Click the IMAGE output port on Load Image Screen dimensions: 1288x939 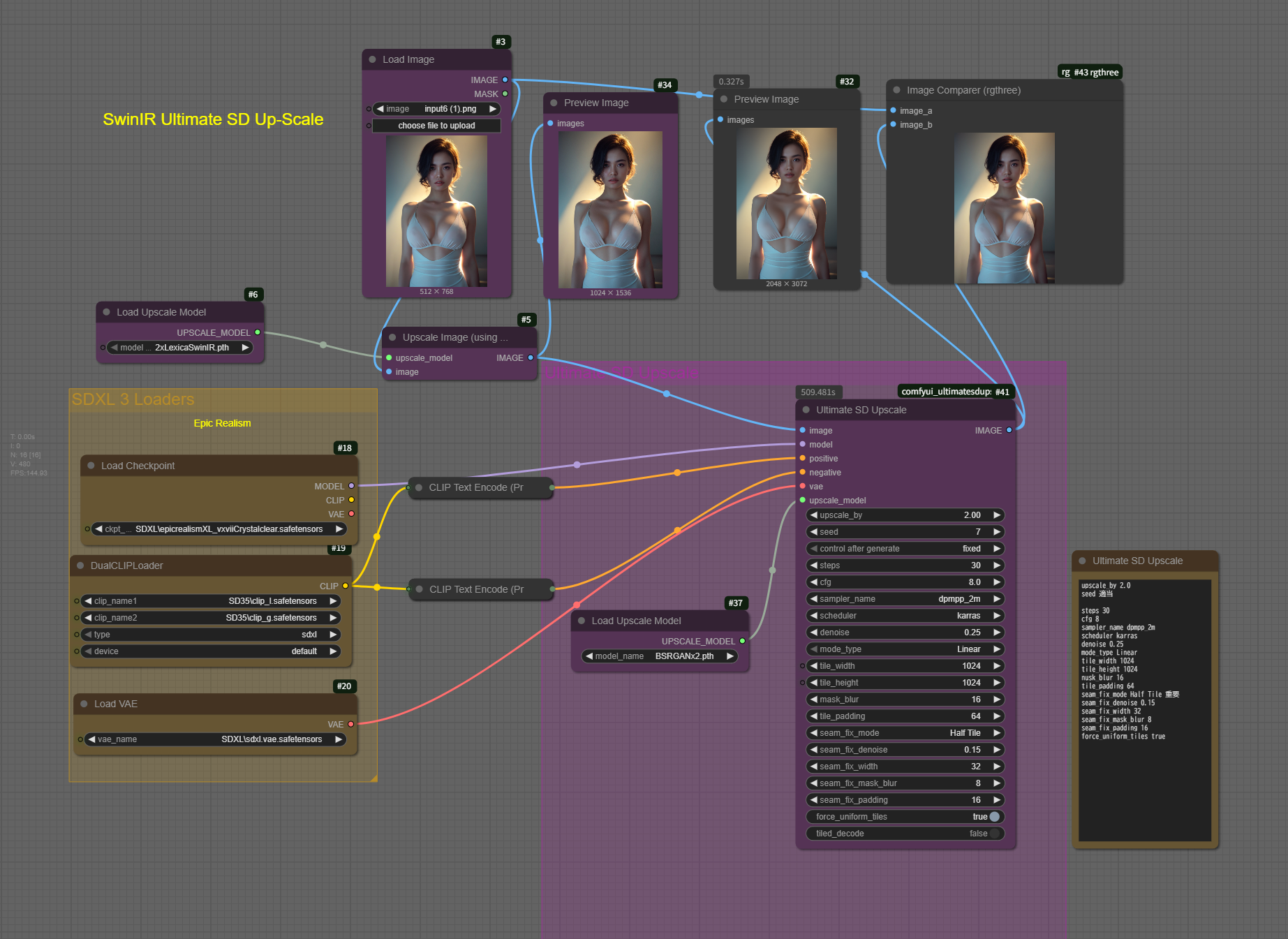505,80
